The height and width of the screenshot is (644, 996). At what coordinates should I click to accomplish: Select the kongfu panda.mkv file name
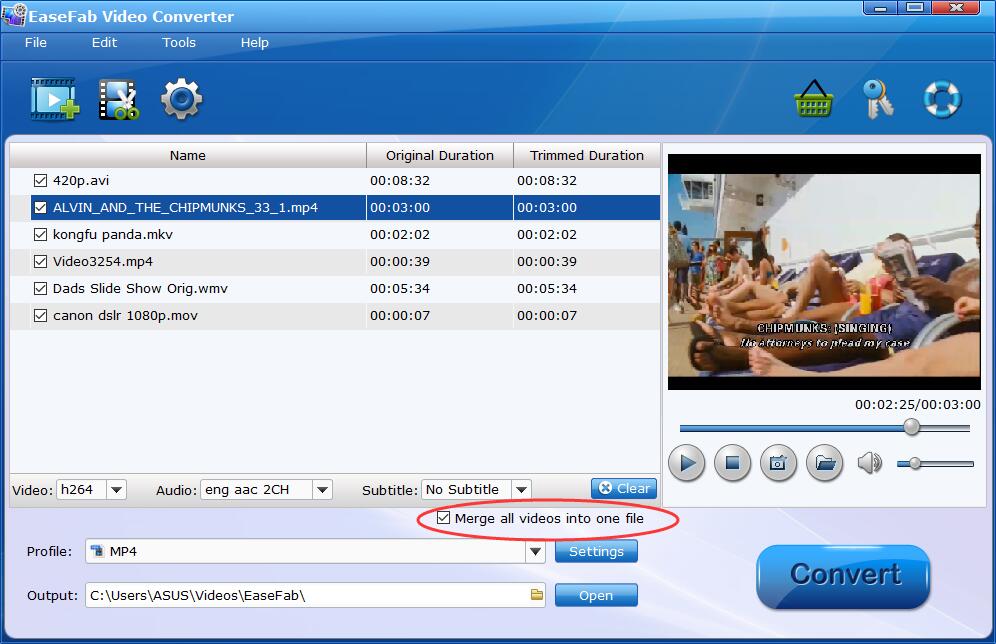tap(112, 234)
